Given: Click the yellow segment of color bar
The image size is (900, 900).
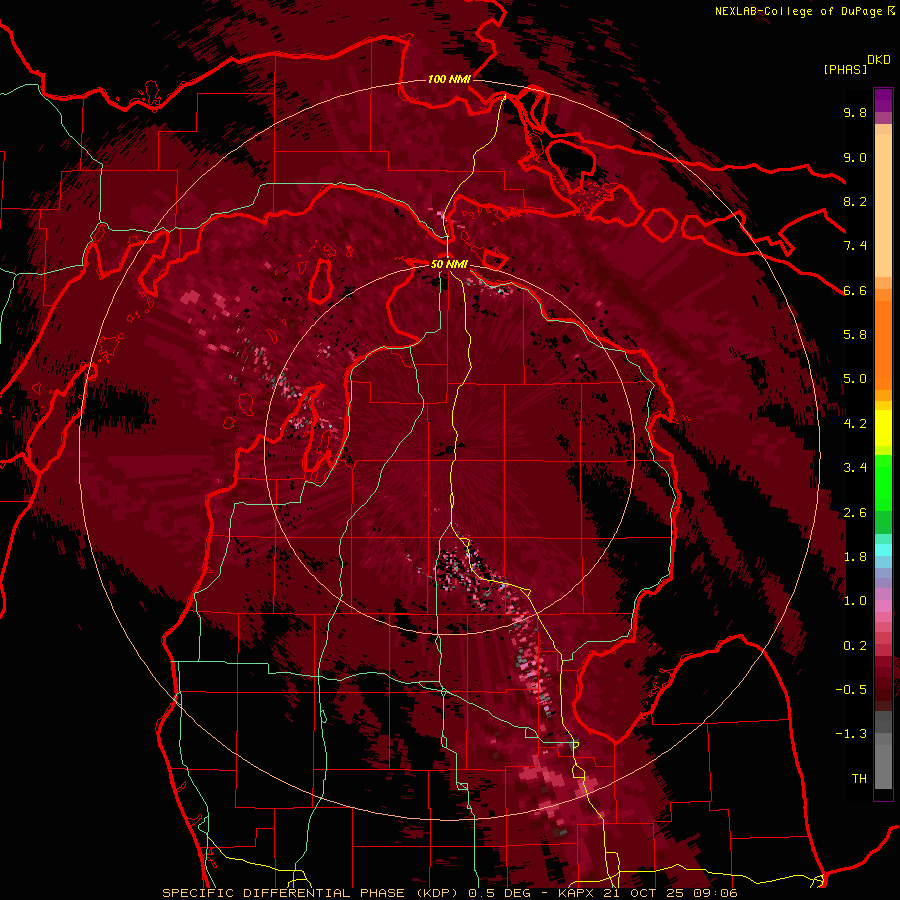Looking at the screenshot, I should (x=883, y=428).
